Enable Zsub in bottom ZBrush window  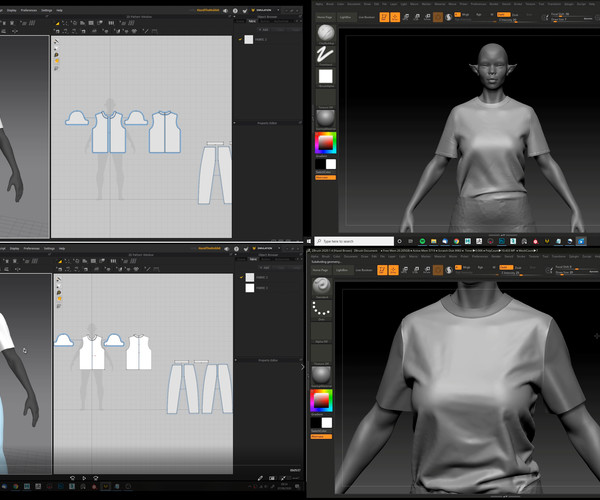[518, 267]
